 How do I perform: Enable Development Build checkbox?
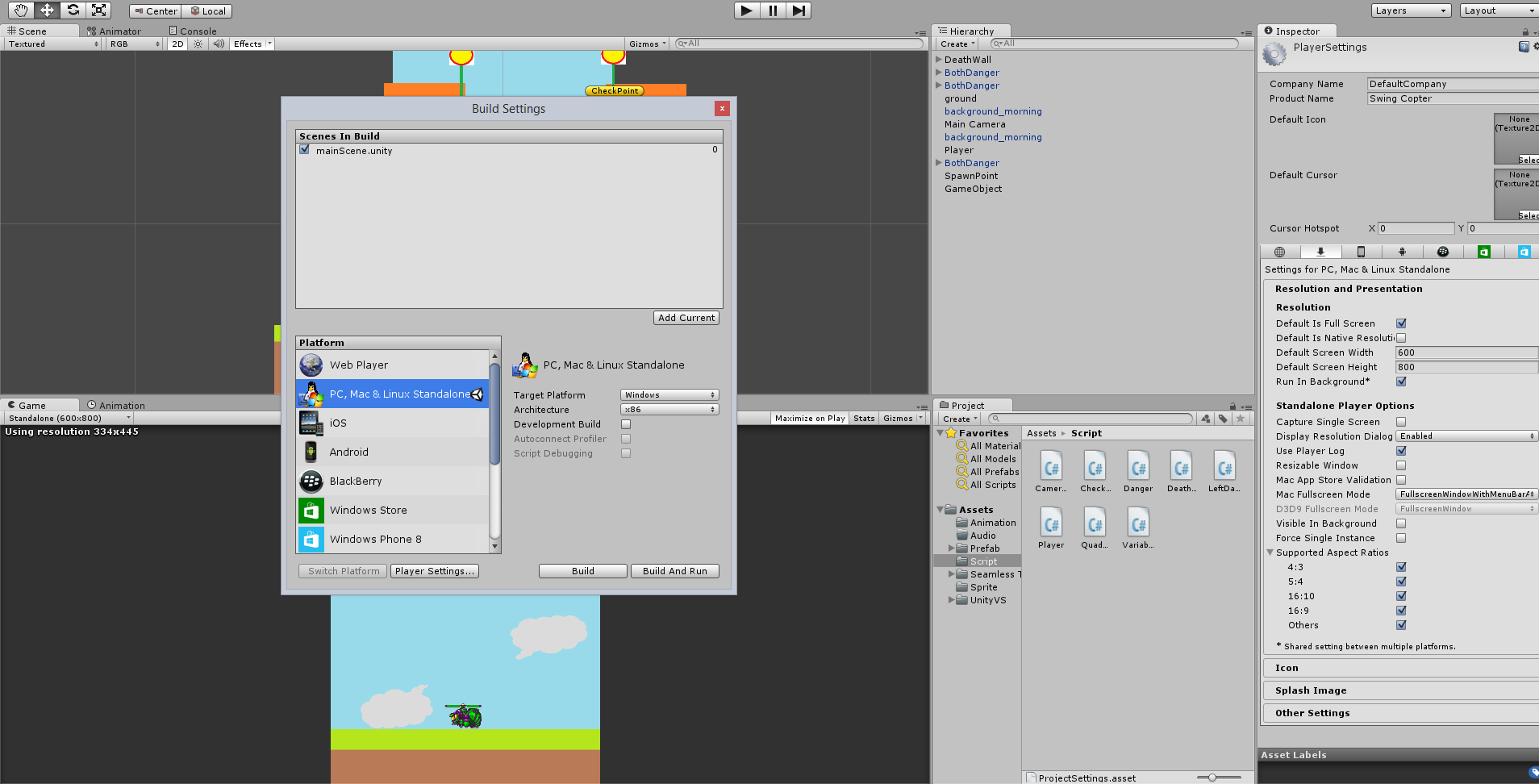[x=626, y=424]
